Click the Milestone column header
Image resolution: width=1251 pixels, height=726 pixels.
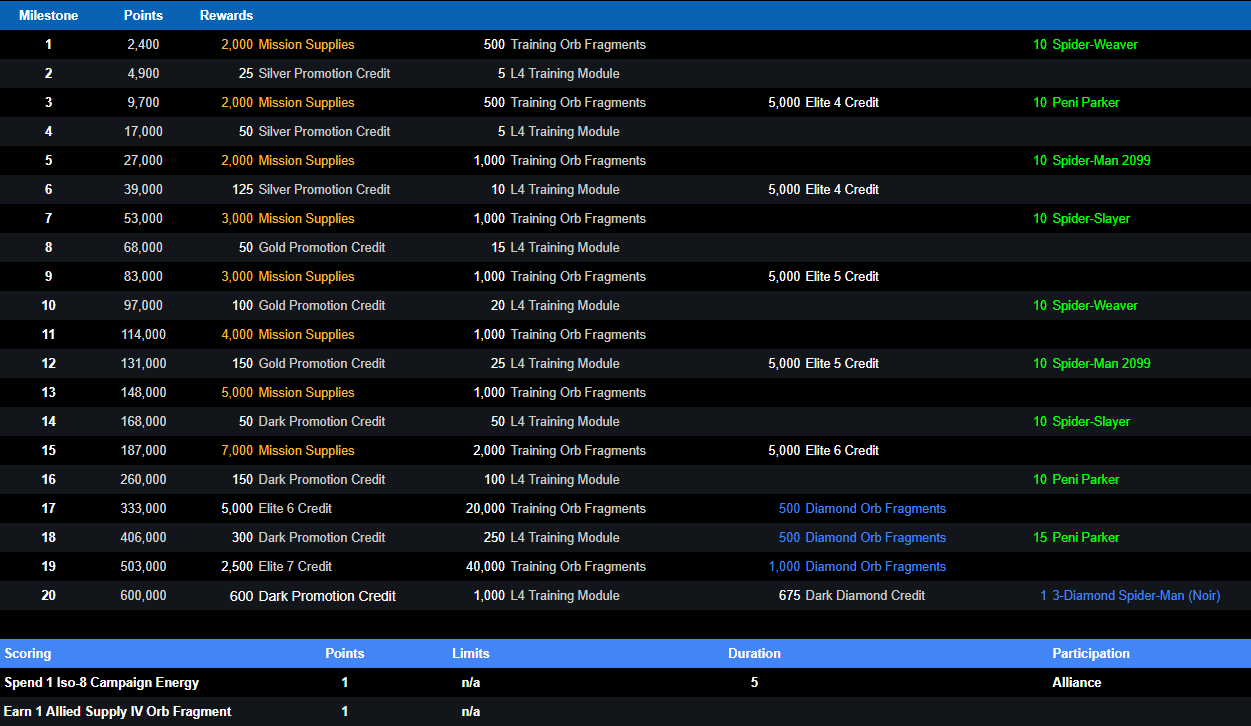click(48, 15)
